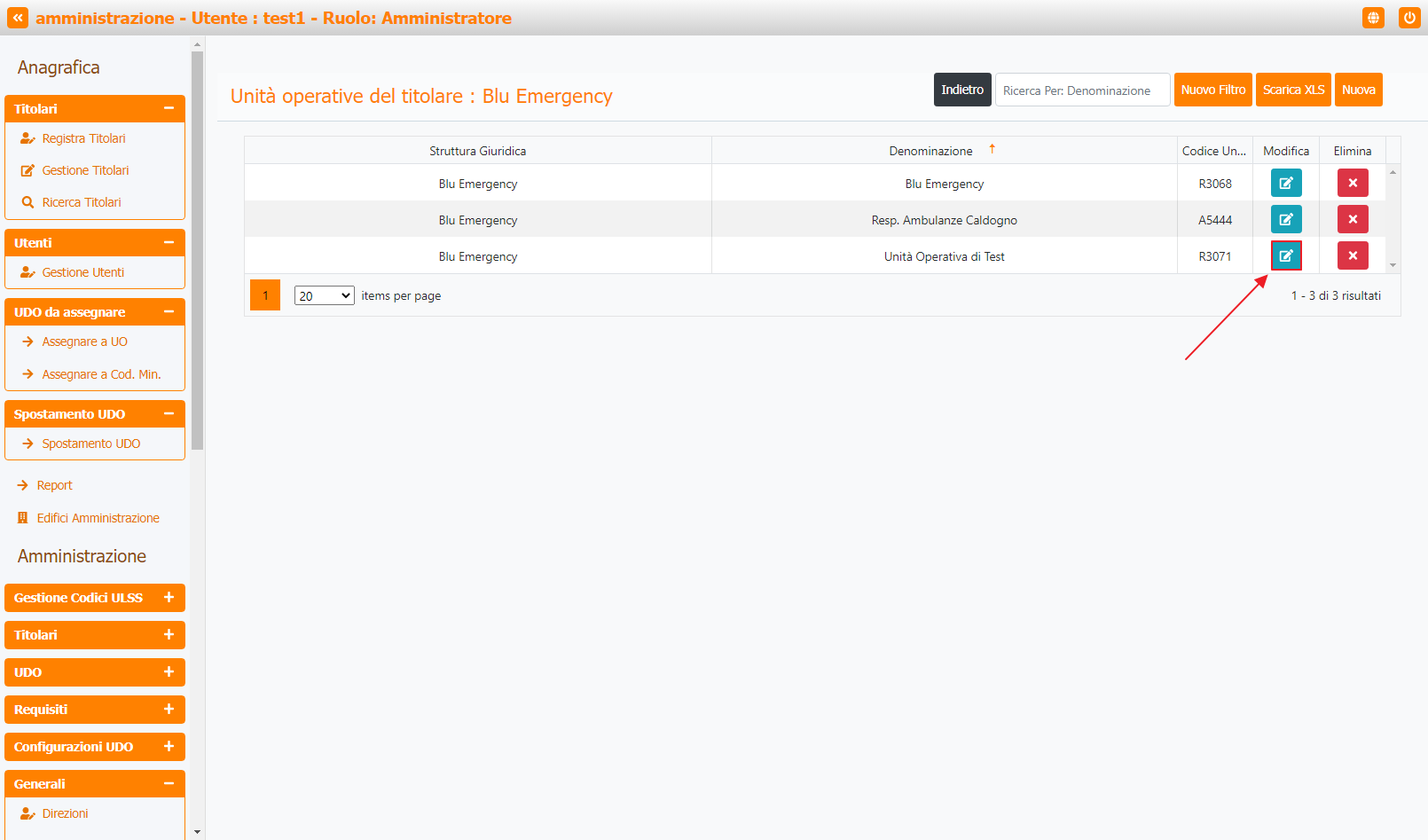Edit the Blu Emergency unit R3068
Screen dimensions: 1428x840
1285,183
